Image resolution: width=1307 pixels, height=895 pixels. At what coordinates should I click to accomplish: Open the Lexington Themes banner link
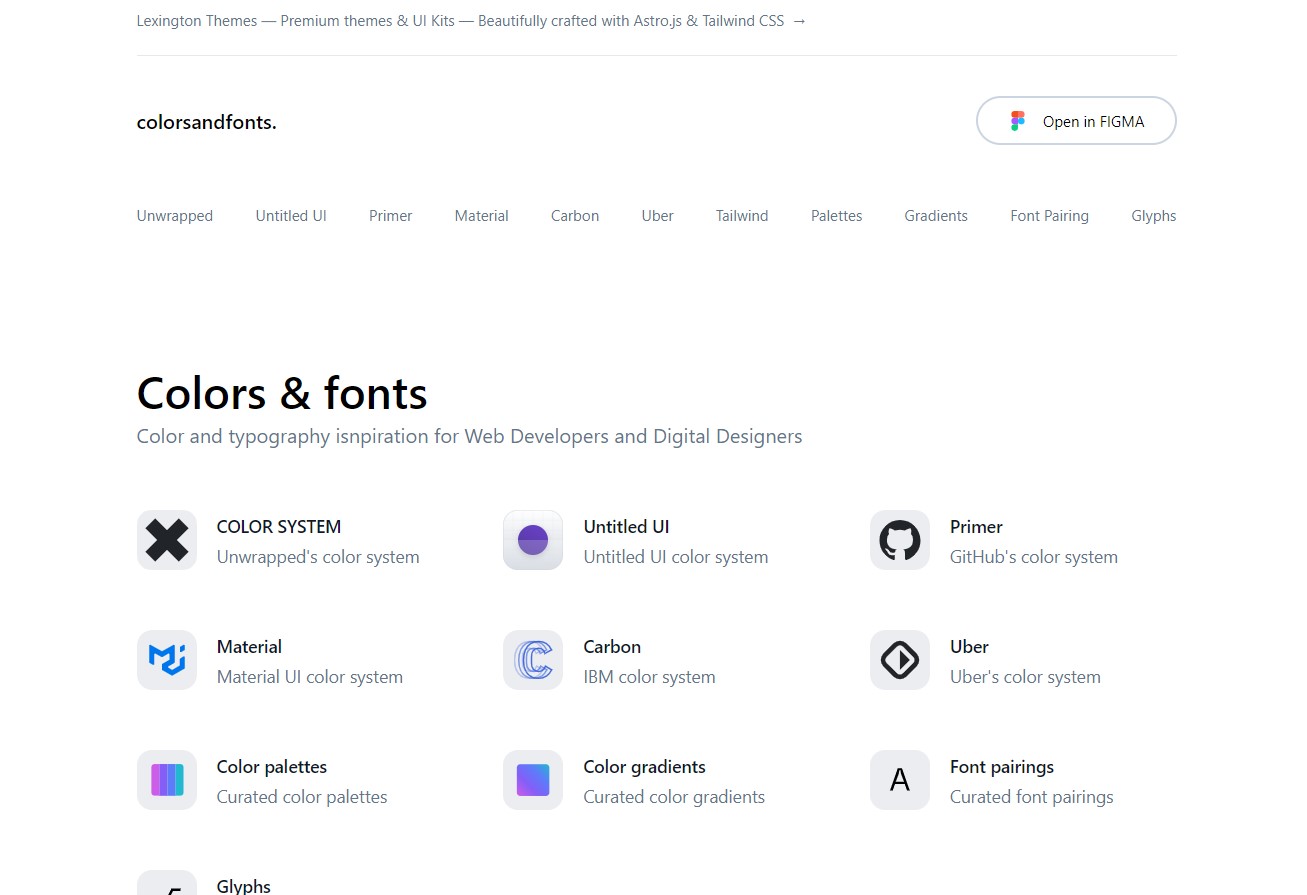coord(471,21)
